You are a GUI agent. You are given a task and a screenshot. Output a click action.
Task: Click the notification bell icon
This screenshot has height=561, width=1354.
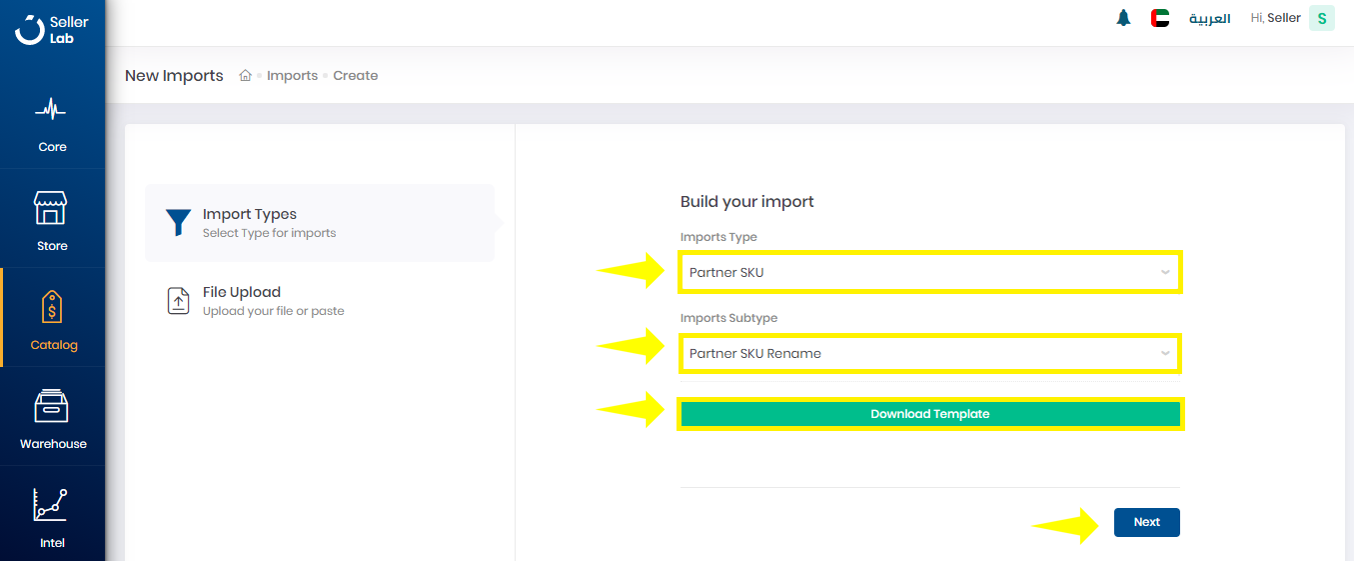pyautogui.click(x=1123, y=18)
